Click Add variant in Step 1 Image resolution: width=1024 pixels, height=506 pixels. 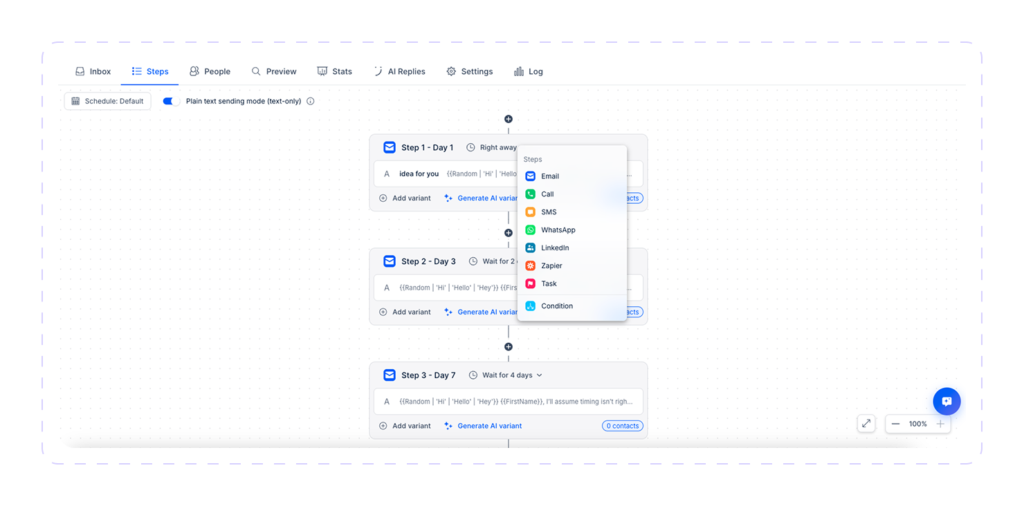405,198
